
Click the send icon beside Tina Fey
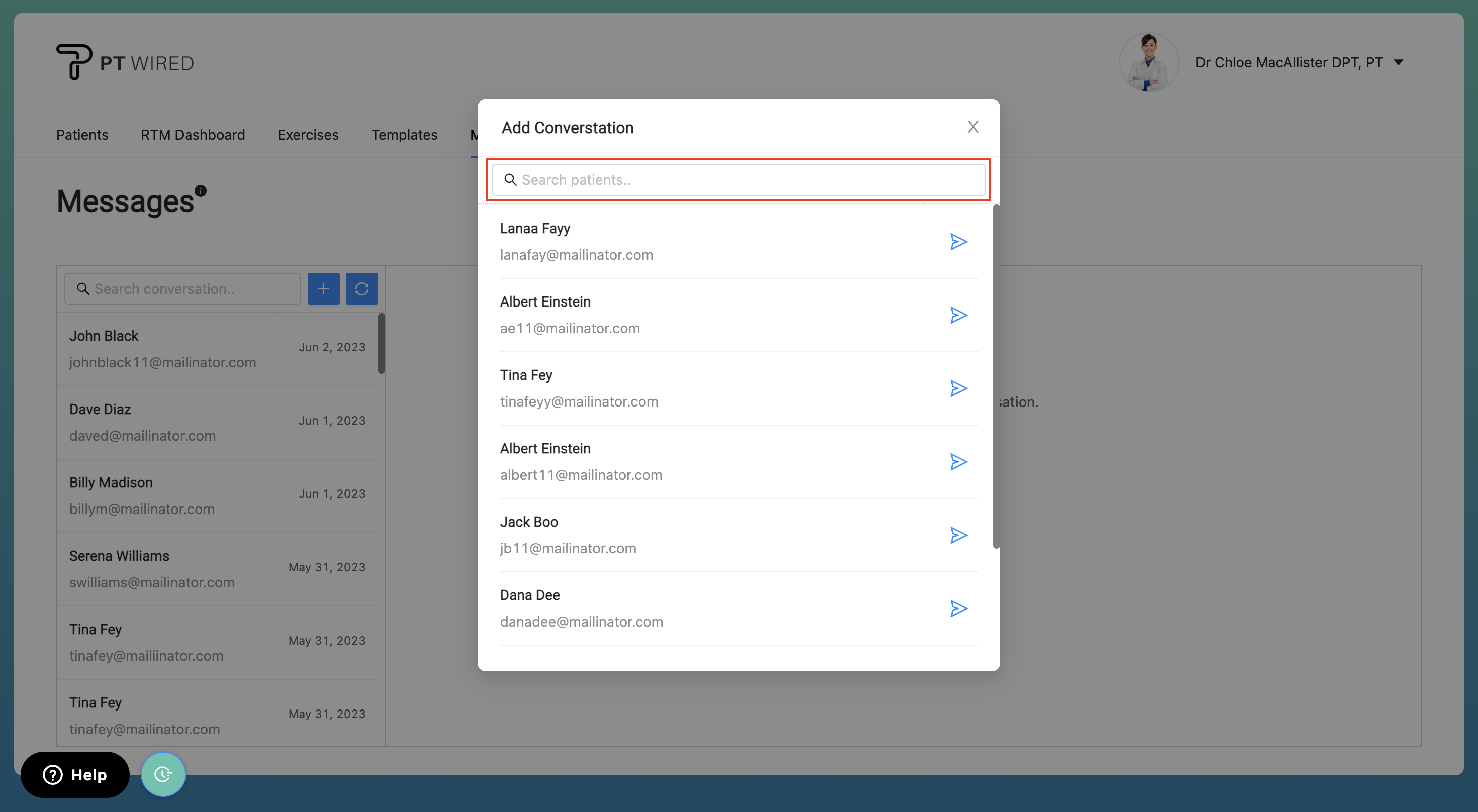click(958, 388)
